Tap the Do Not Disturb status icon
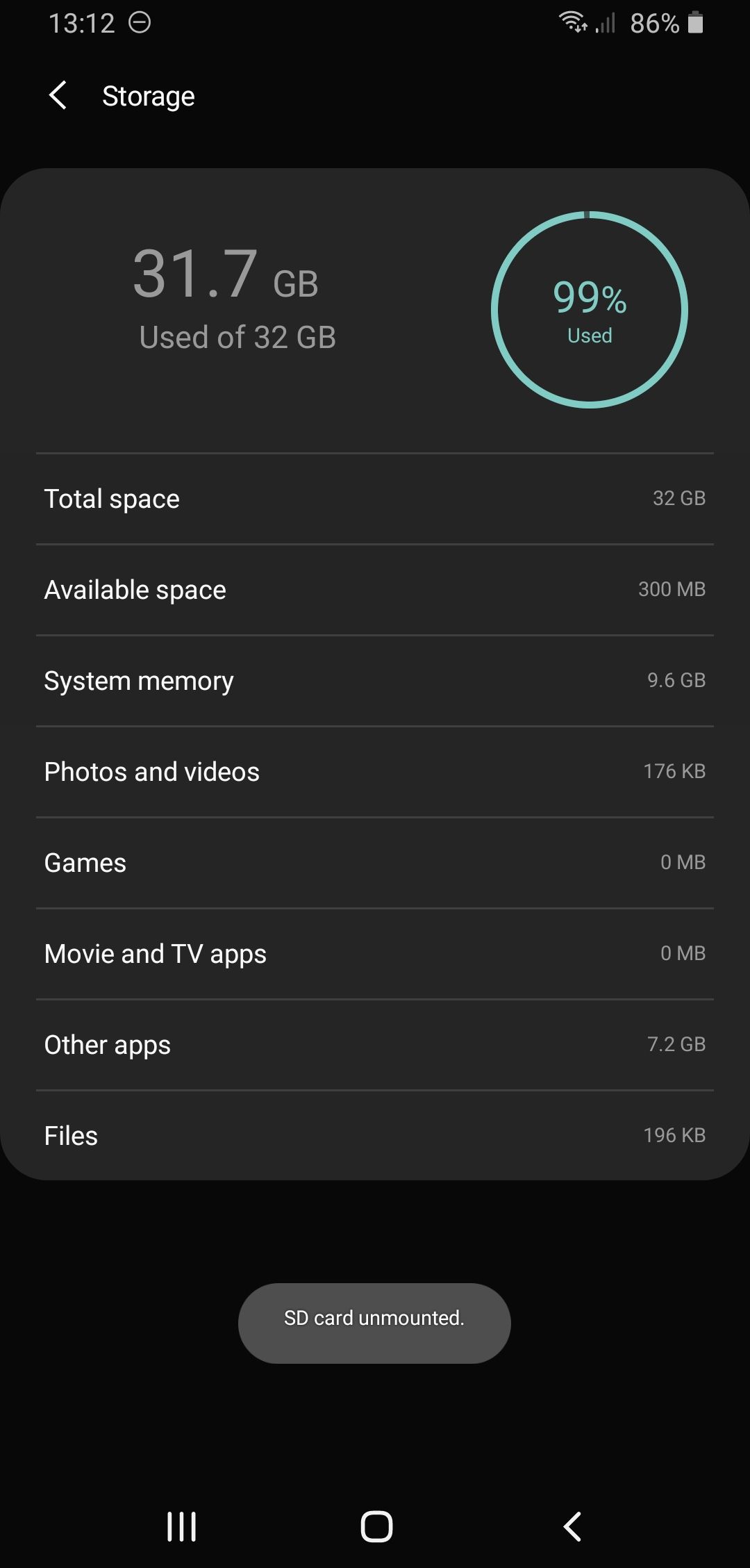The width and height of the screenshot is (750, 1568). pyautogui.click(x=140, y=23)
